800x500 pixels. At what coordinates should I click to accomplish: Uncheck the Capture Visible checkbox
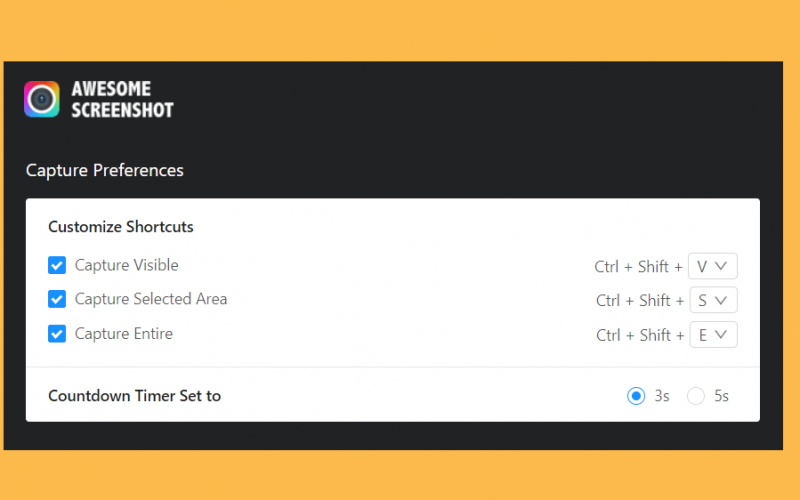(x=57, y=265)
